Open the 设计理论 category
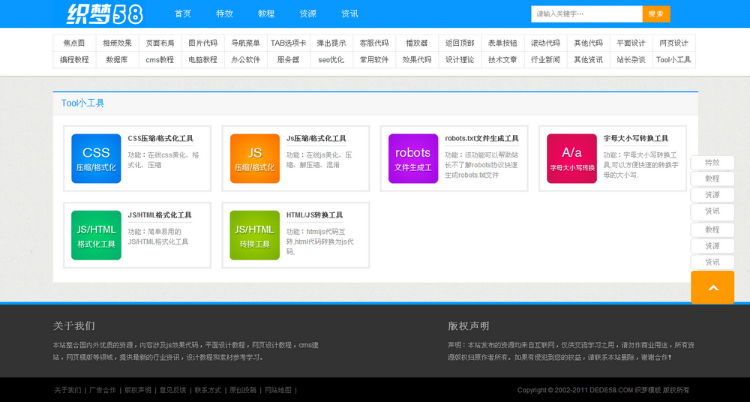 coord(460,60)
